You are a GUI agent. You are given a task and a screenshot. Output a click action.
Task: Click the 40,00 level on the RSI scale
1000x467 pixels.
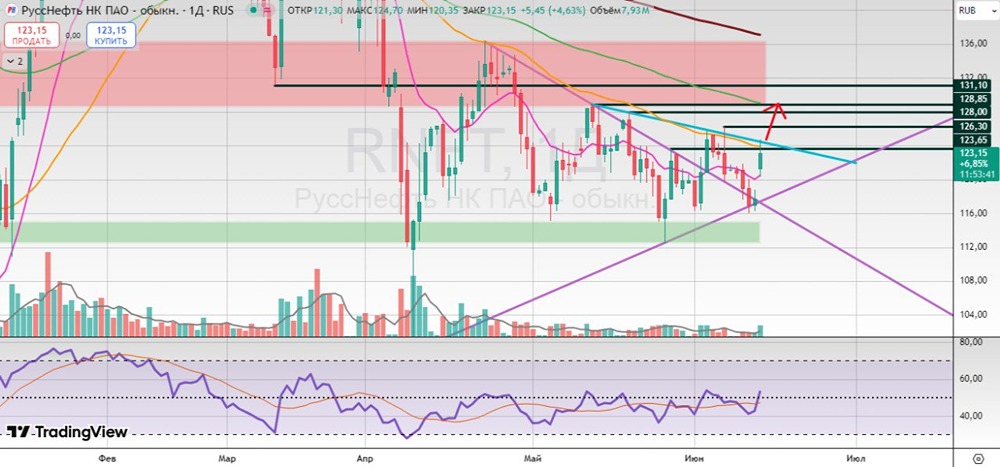(972, 416)
